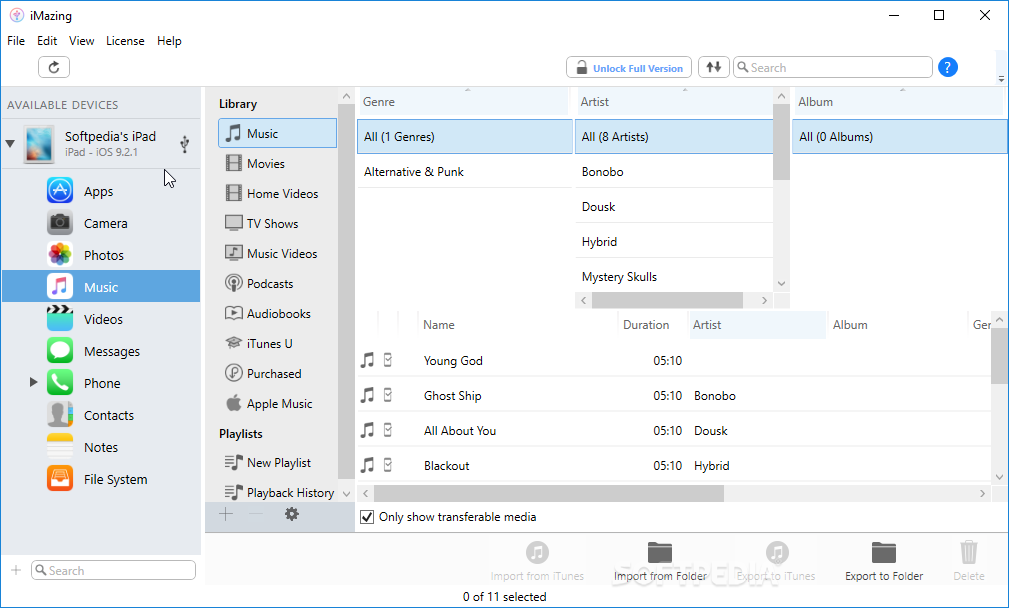The width and height of the screenshot is (1009, 608).
Task: Sort tracks by Duration column
Action: click(653, 325)
